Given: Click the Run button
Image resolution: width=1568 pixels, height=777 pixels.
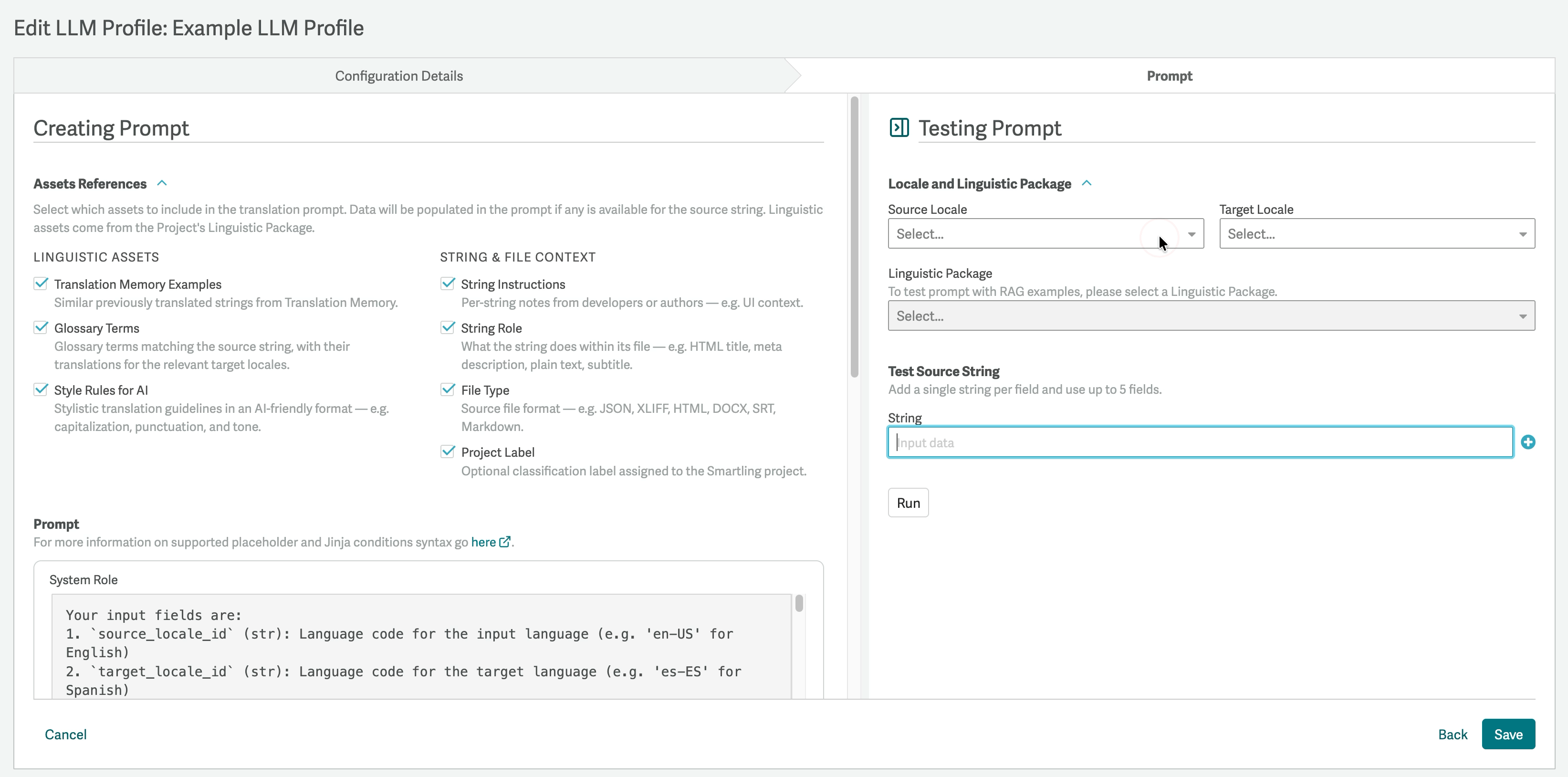Looking at the screenshot, I should pyautogui.click(x=908, y=503).
